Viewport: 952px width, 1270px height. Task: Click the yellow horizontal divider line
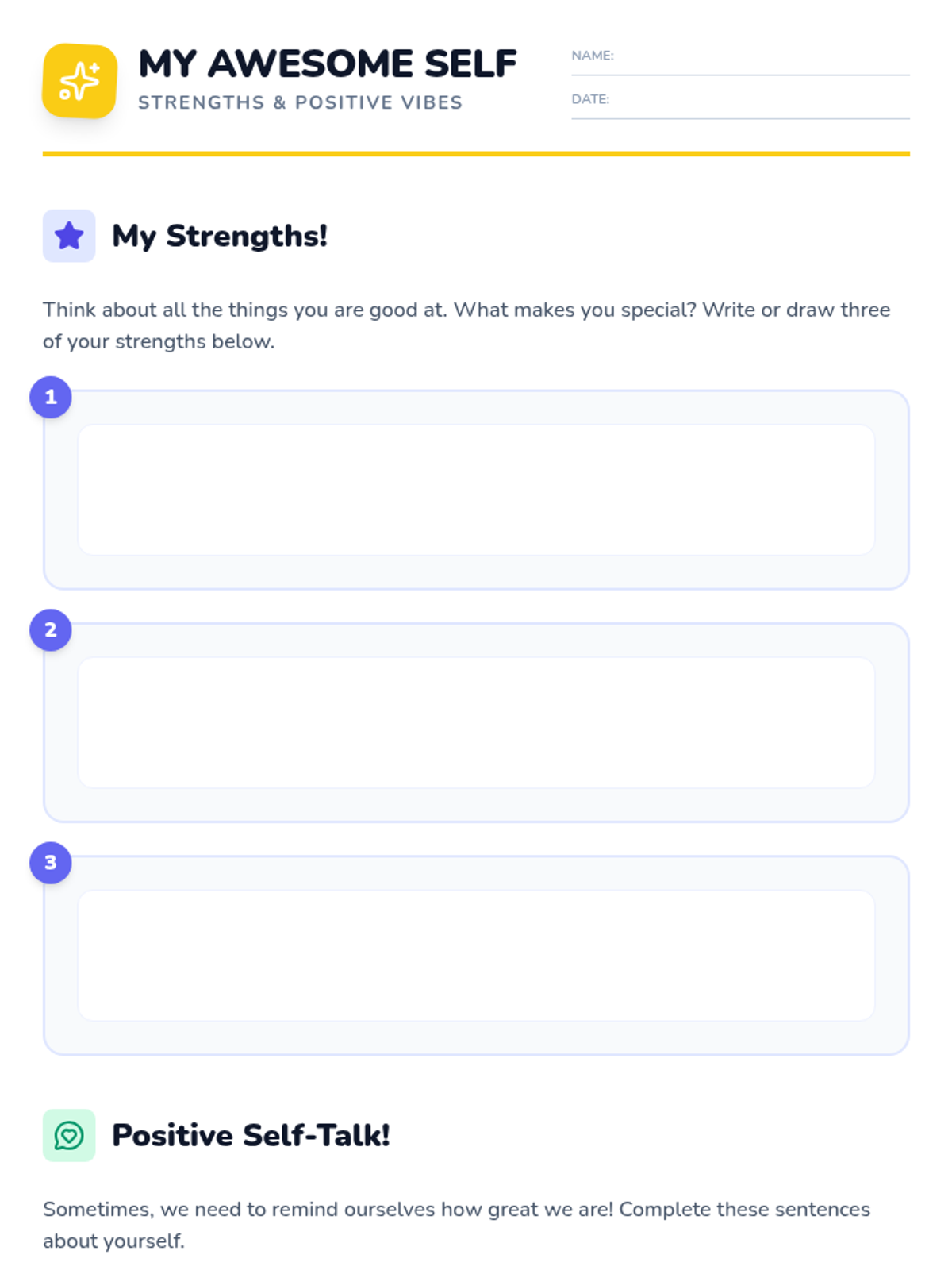pos(476,153)
